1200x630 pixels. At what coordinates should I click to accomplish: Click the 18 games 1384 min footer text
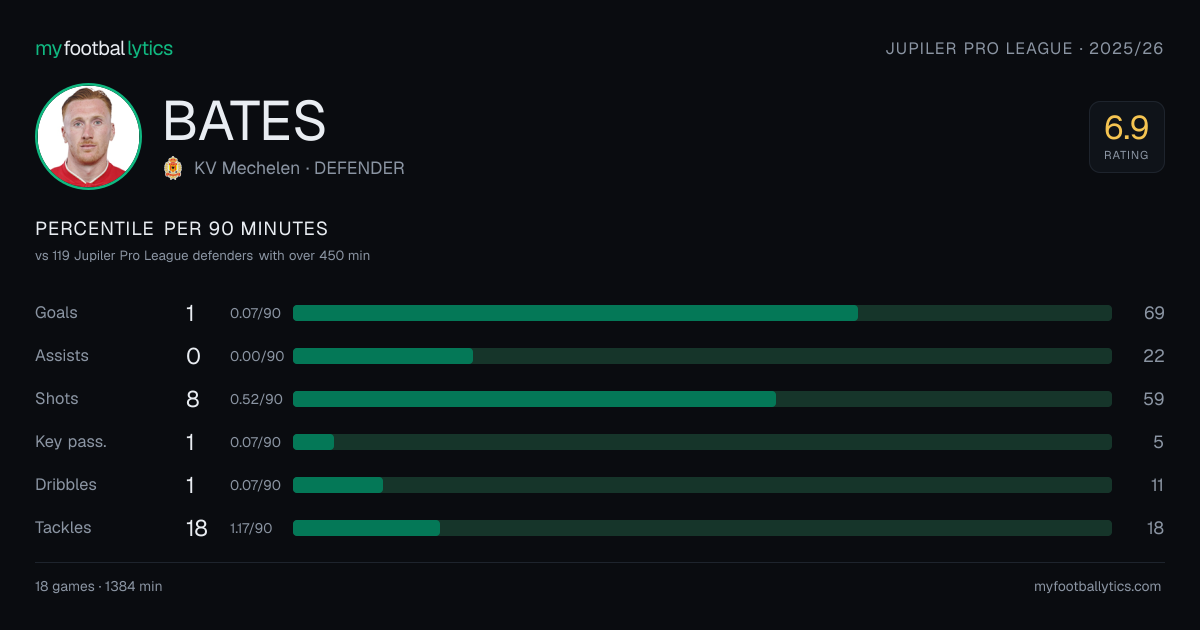[99, 587]
